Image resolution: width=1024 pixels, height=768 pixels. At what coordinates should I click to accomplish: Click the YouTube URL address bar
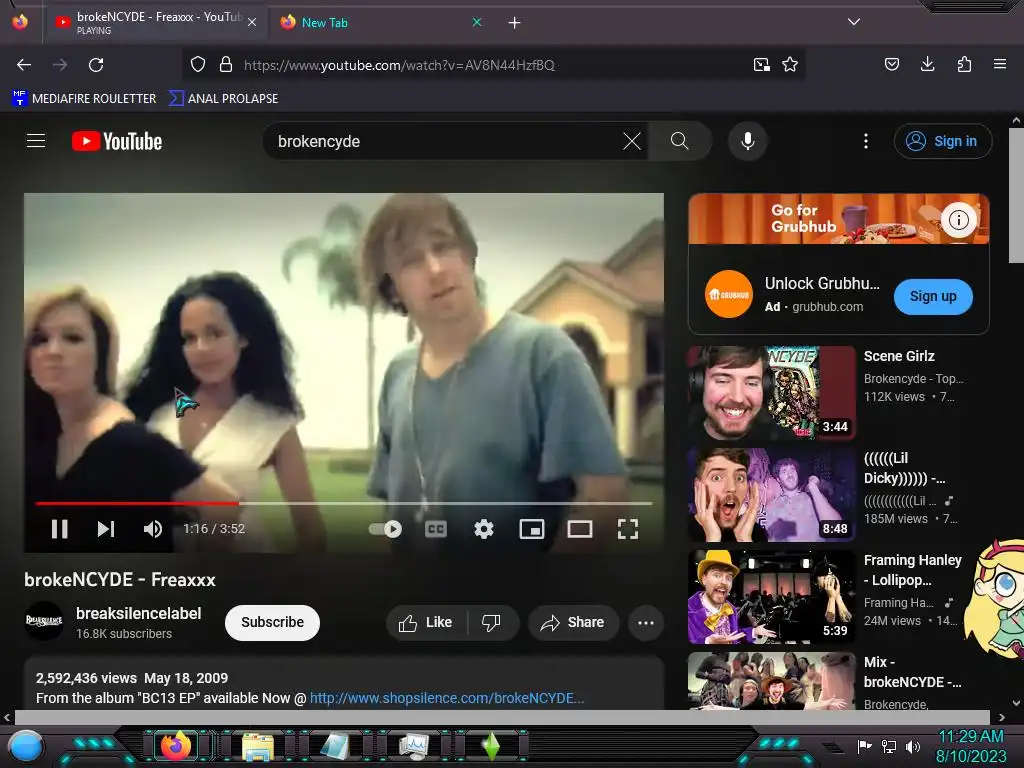[493, 65]
